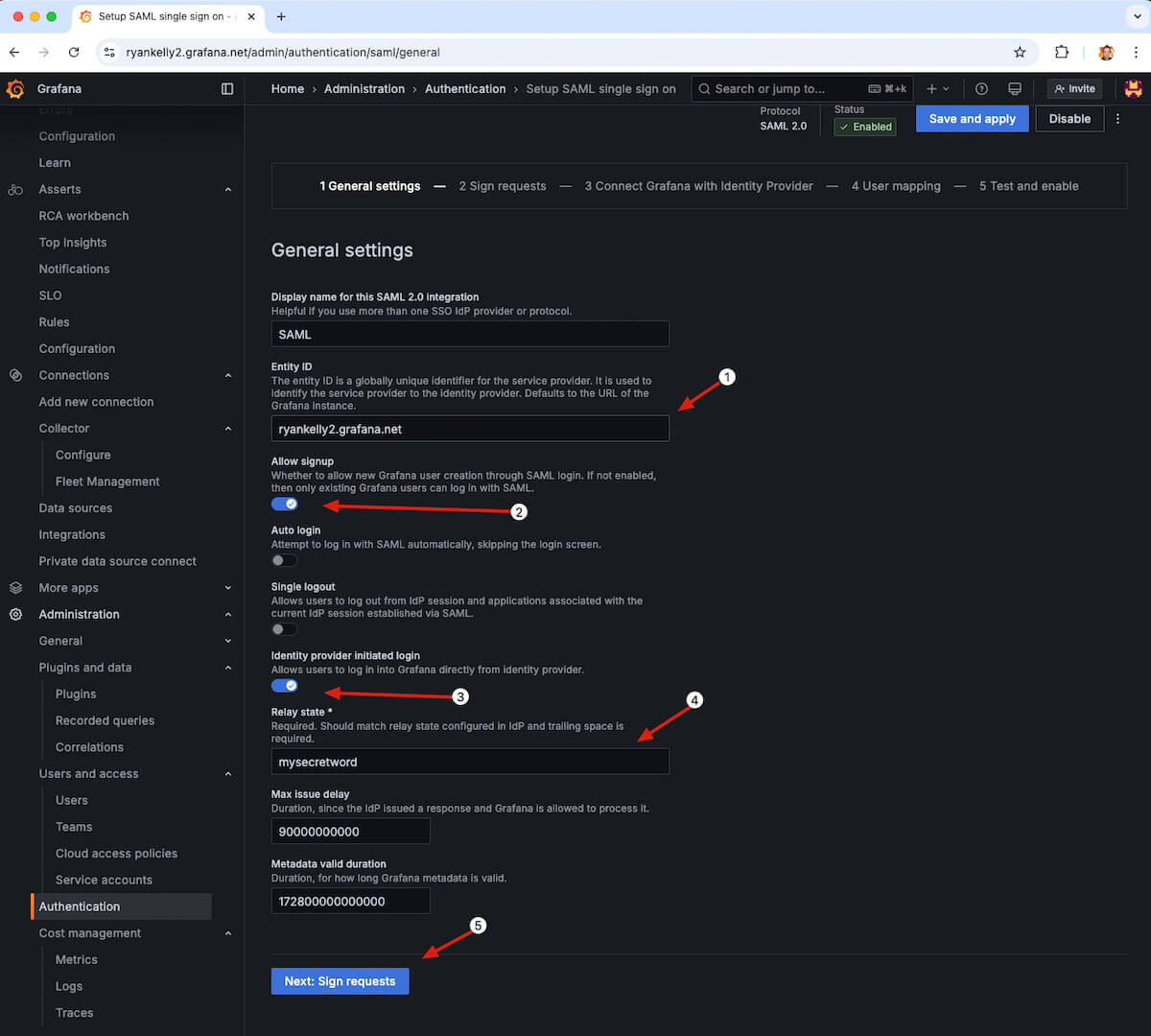Collapse Plugins and data subsection
Screen dimensions: 1151x1036
pyautogui.click(x=228, y=668)
